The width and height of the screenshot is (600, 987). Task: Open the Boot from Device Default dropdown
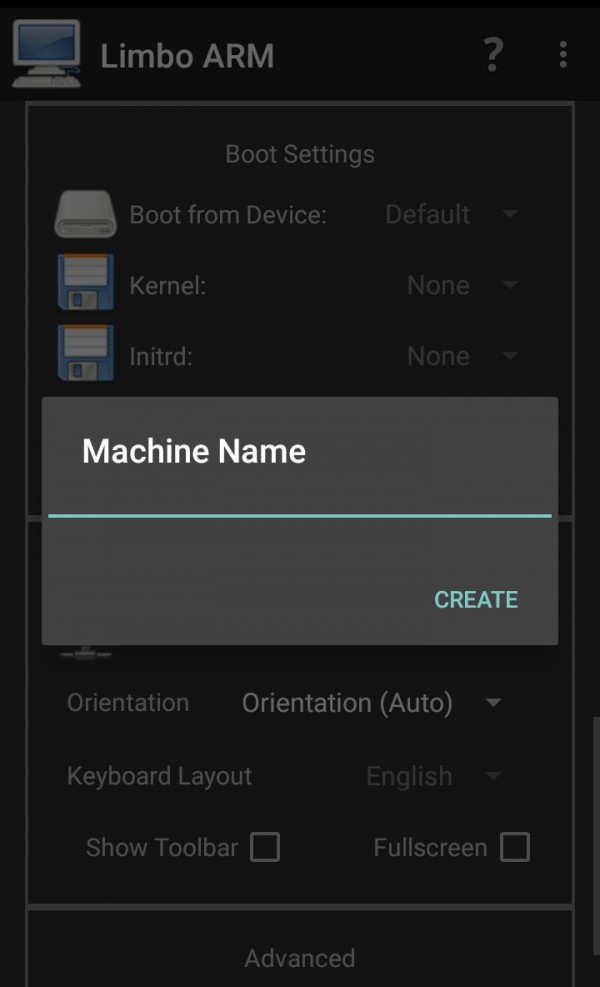click(x=451, y=215)
